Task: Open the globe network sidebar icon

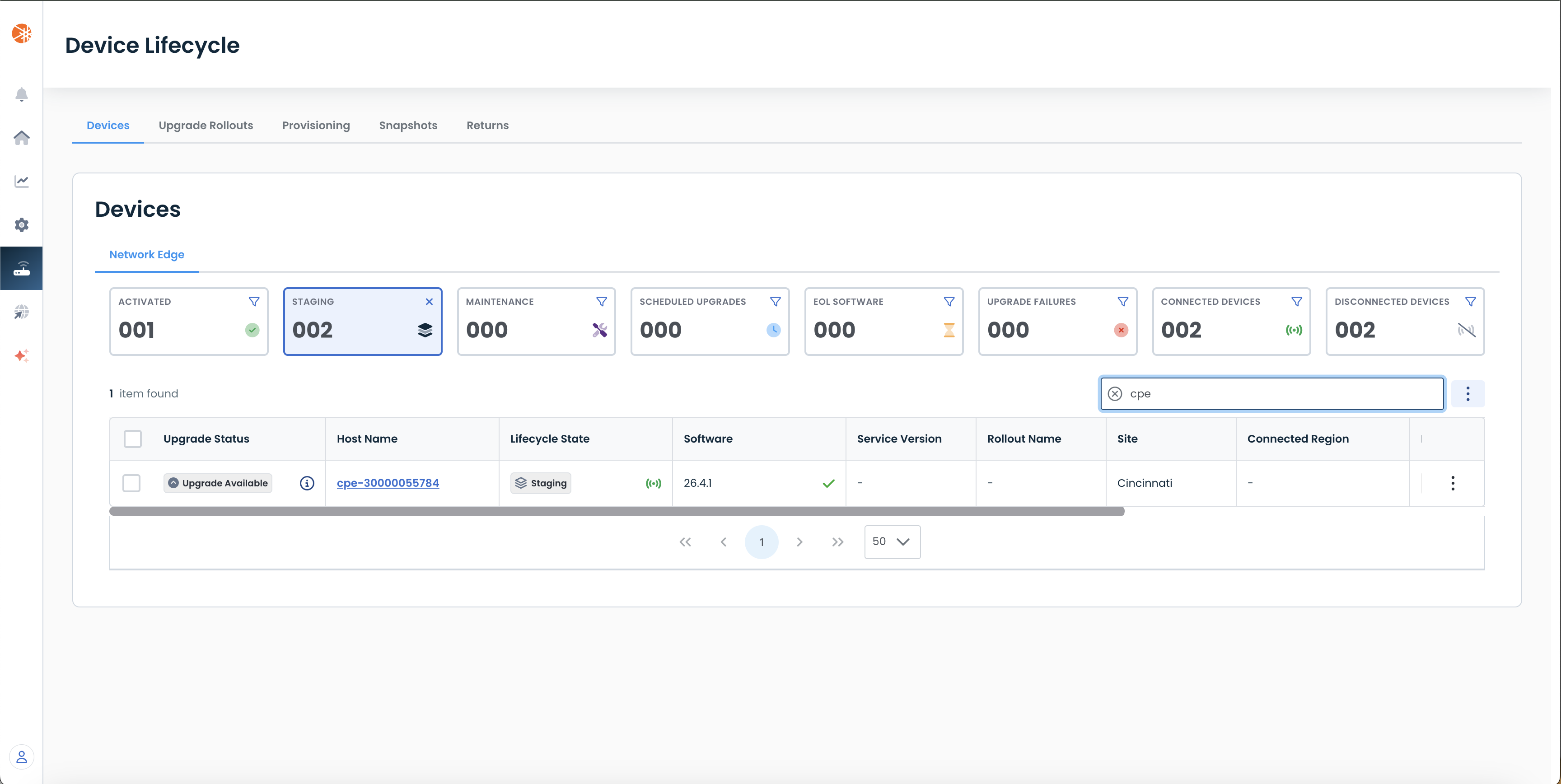Action: (x=21, y=312)
